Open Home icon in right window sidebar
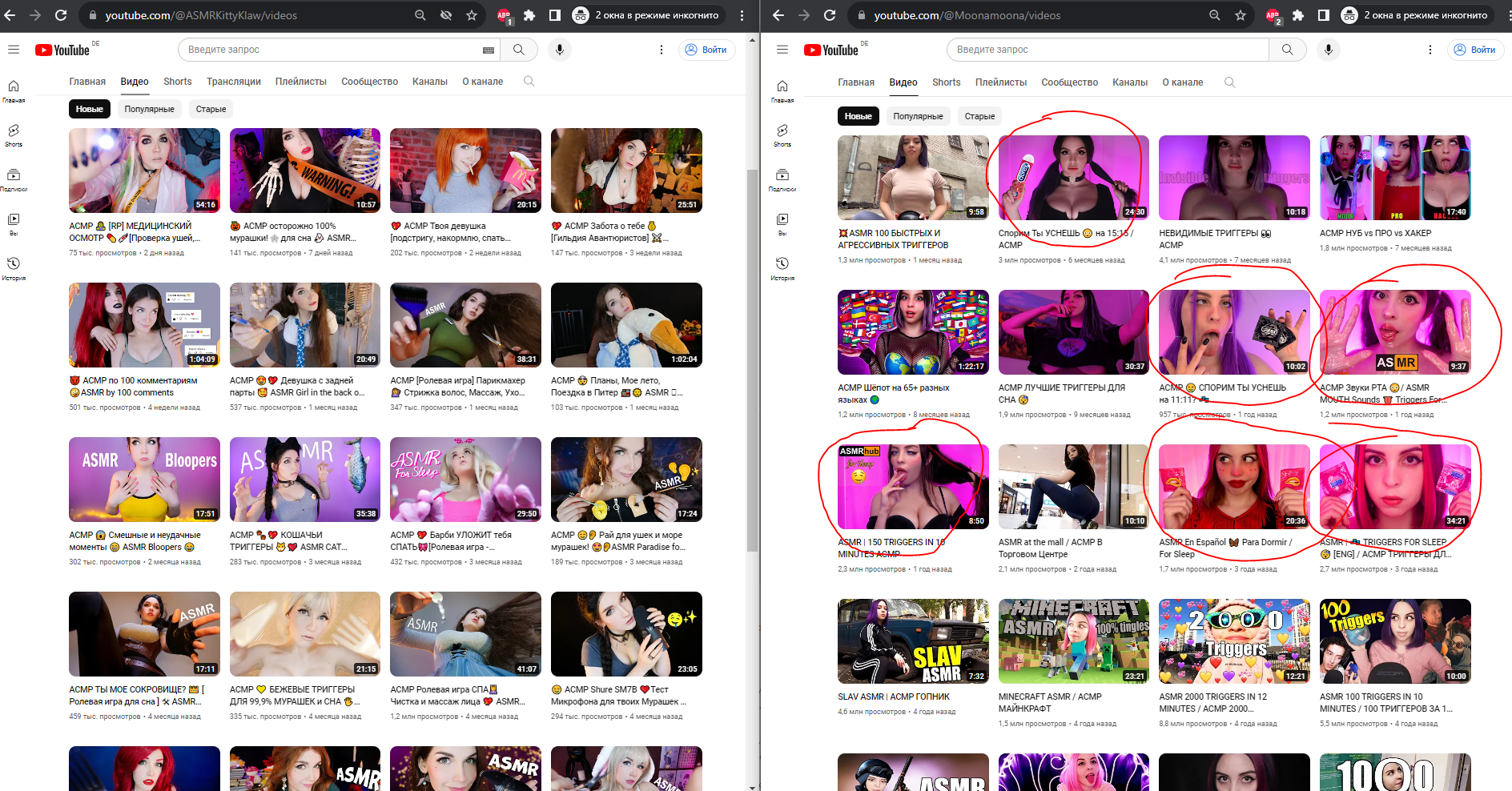Image resolution: width=1512 pixels, height=791 pixels. [x=782, y=90]
